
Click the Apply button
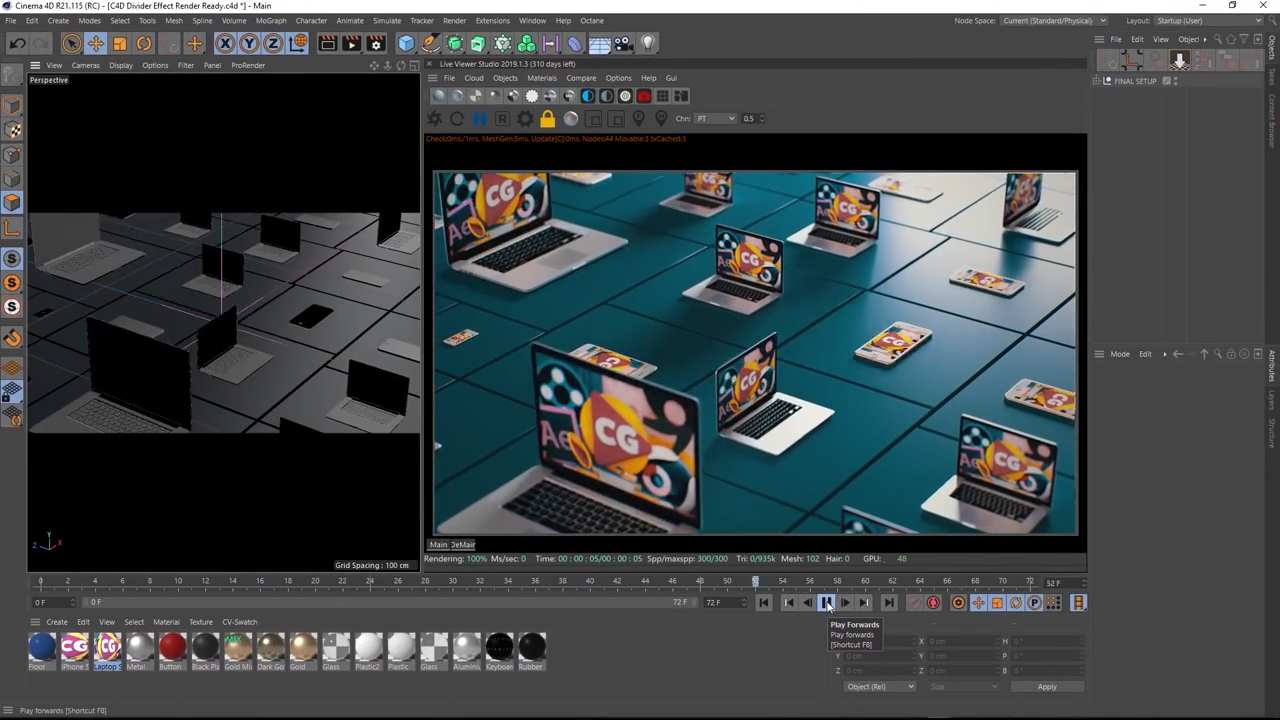[x=1046, y=687]
